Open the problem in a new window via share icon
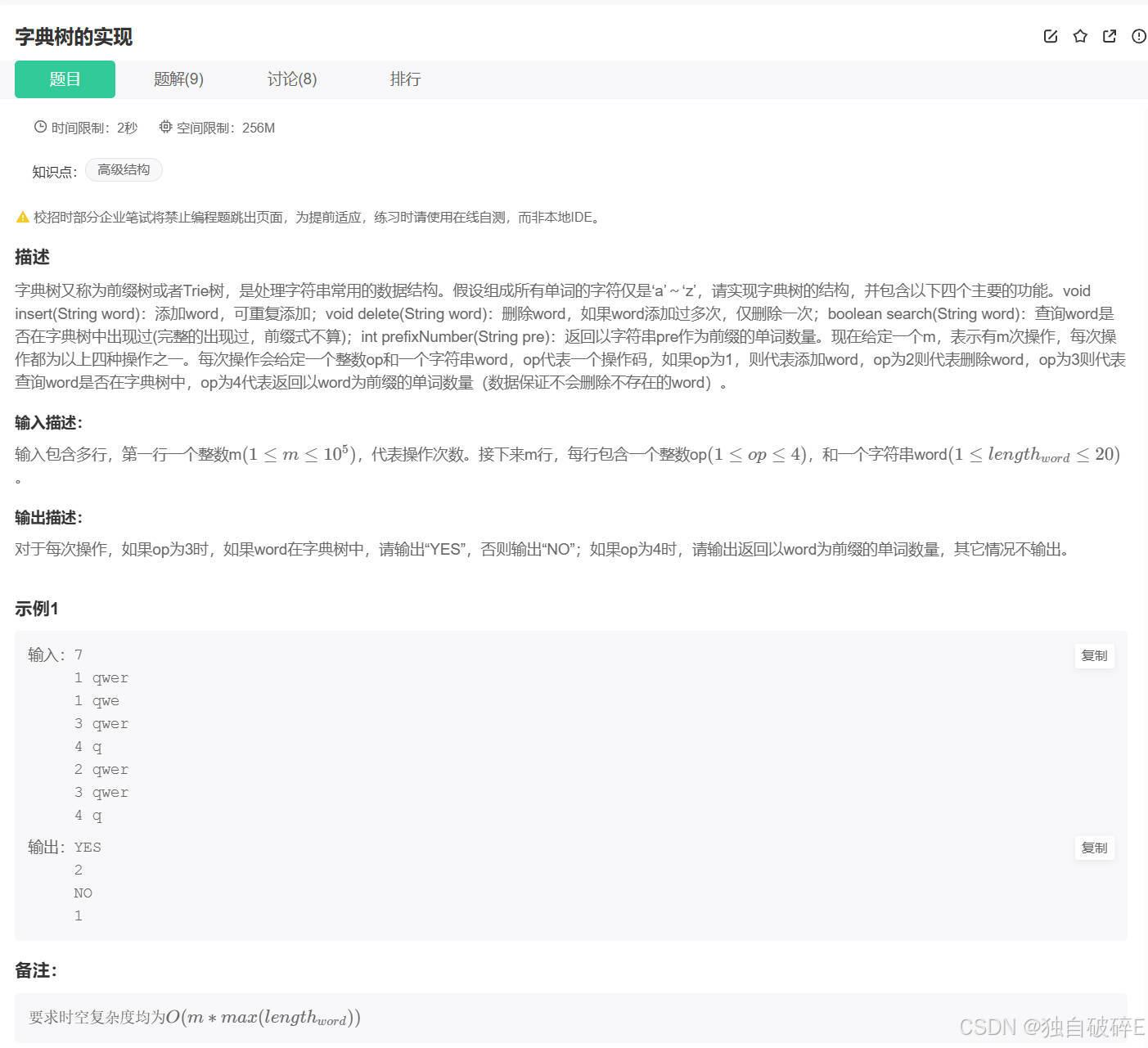This screenshot has height=1048, width=1148. click(x=1109, y=36)
